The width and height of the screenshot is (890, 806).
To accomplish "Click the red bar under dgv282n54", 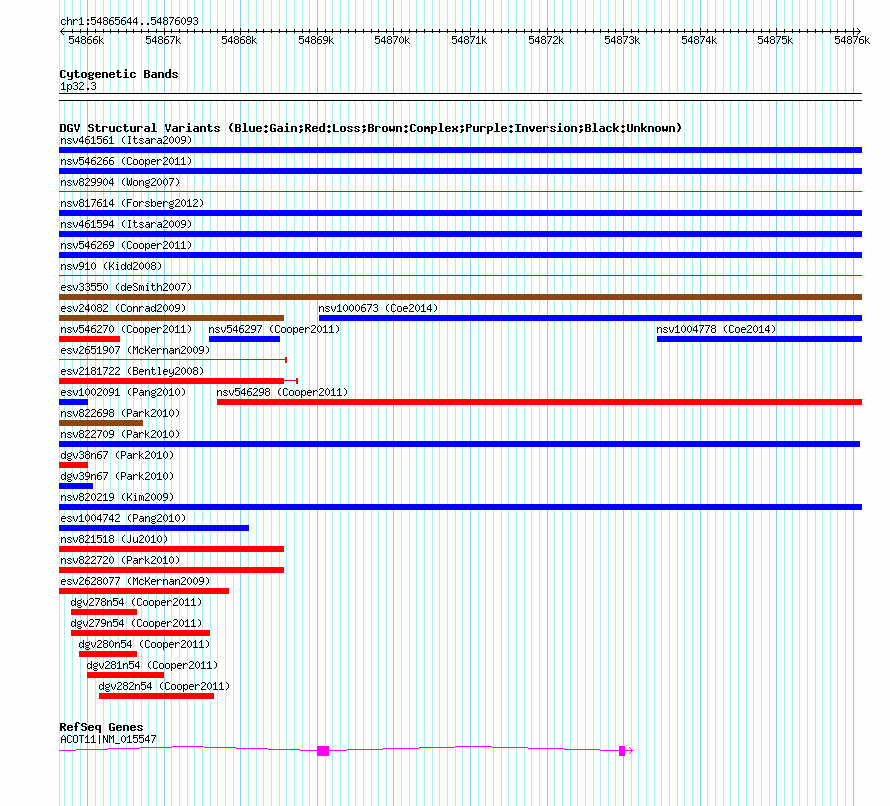I will [x=156, y=696].
